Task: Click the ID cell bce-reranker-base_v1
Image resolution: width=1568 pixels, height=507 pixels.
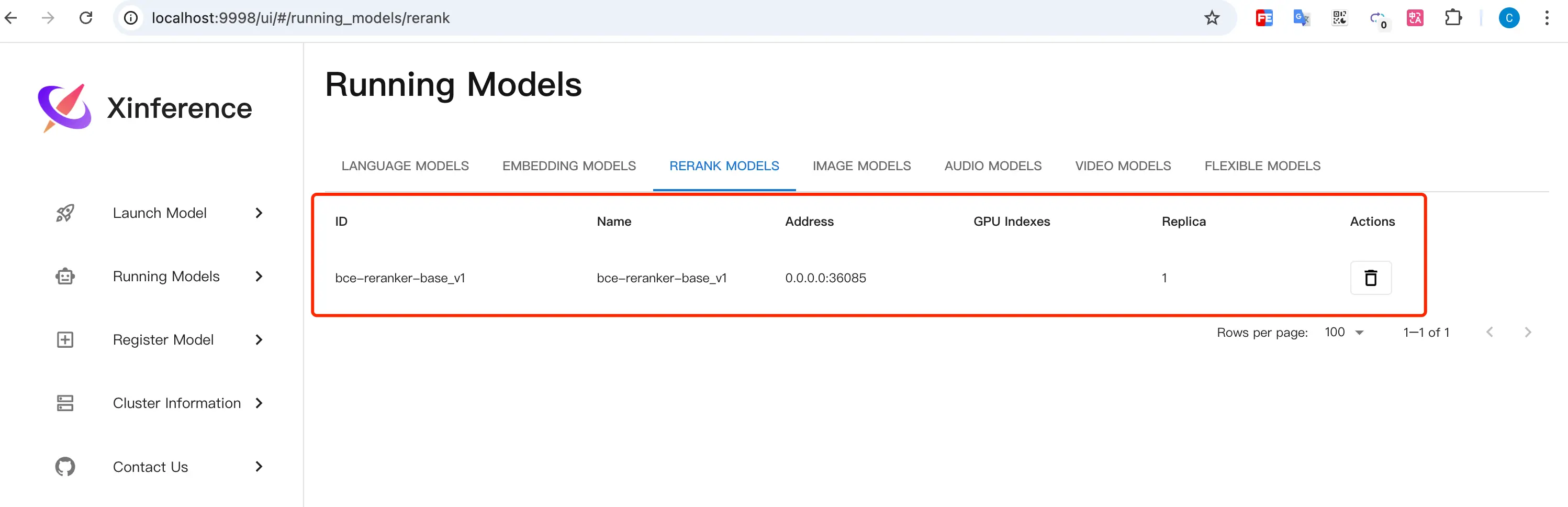Action: coord(400,278)
